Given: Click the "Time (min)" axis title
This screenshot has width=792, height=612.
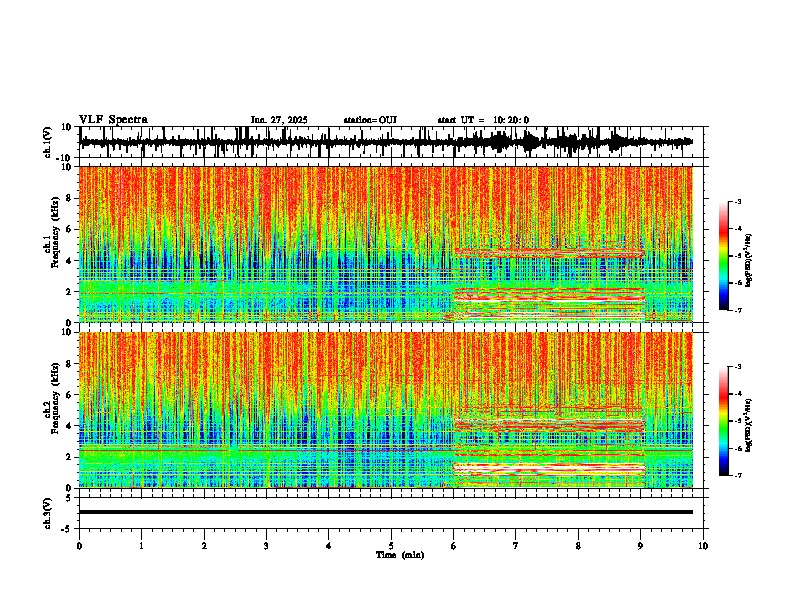Looking at the screenshot, I should (400, 555).
